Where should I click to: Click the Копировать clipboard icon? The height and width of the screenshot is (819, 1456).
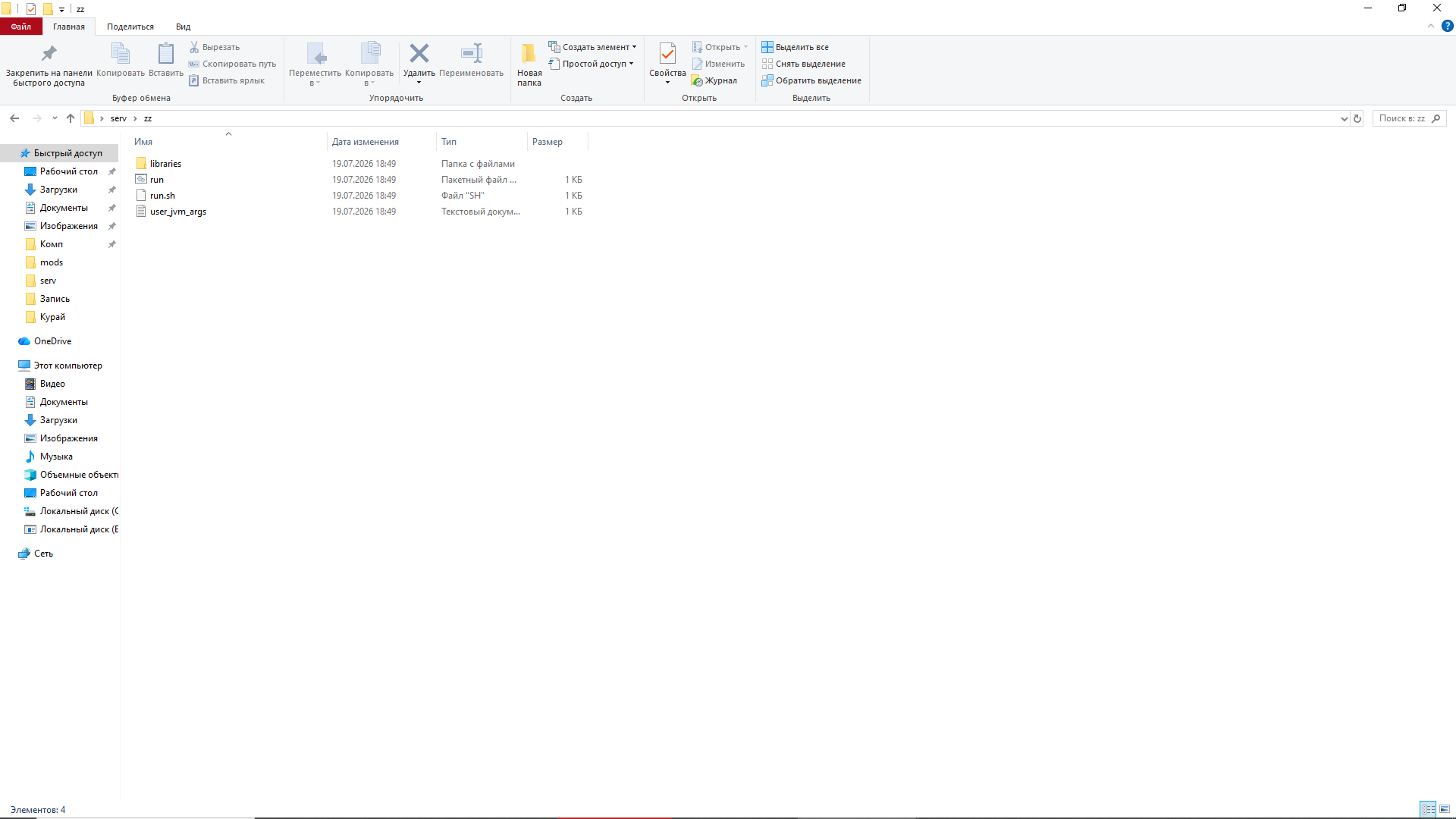(120, 53)
